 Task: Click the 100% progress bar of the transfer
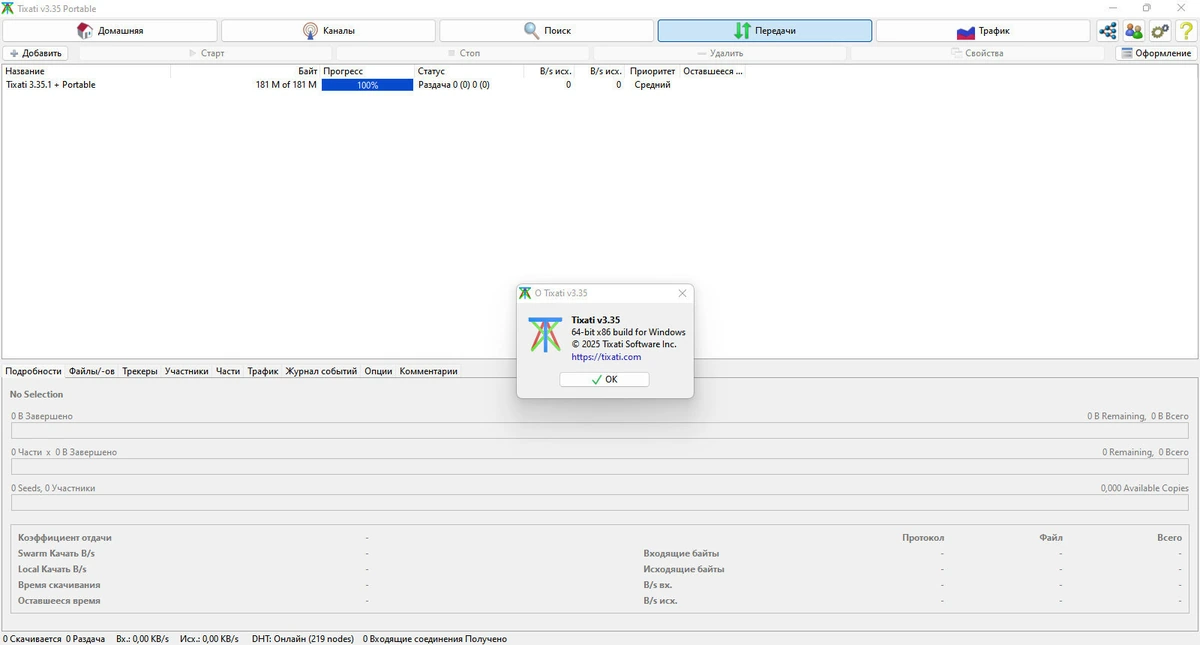point(367,85)
